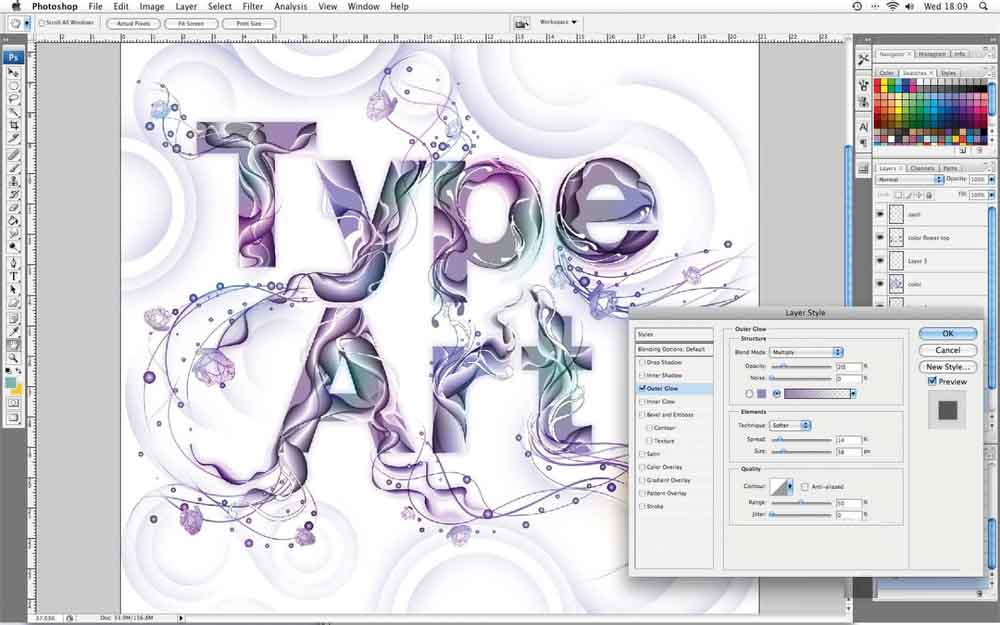Screen dimensions: 1000x625
Task: Click the Actual Pixels button
Action: (x=133, y=24)
